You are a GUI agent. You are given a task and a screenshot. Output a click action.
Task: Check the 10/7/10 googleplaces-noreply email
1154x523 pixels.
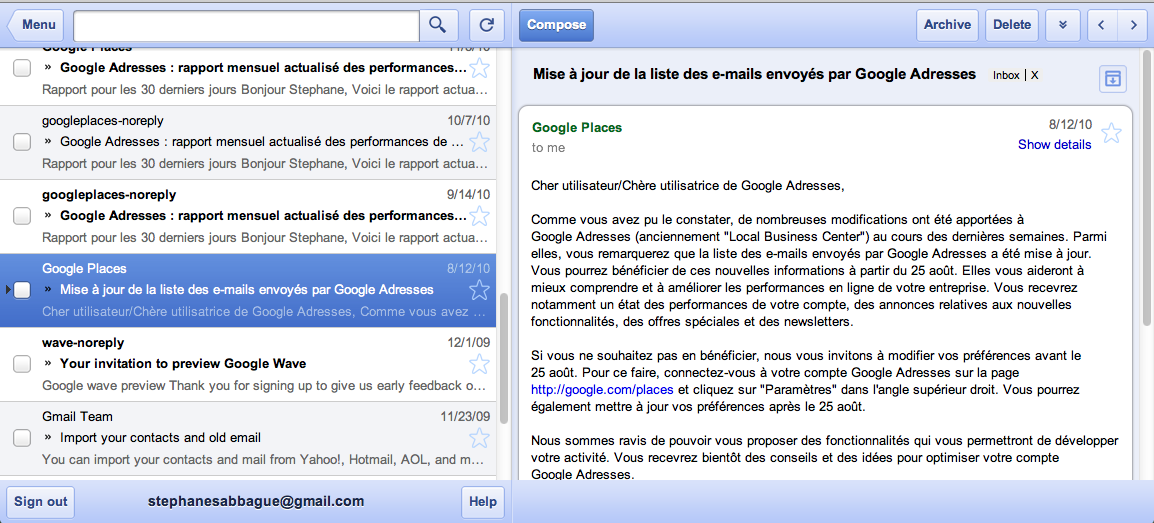22,142
